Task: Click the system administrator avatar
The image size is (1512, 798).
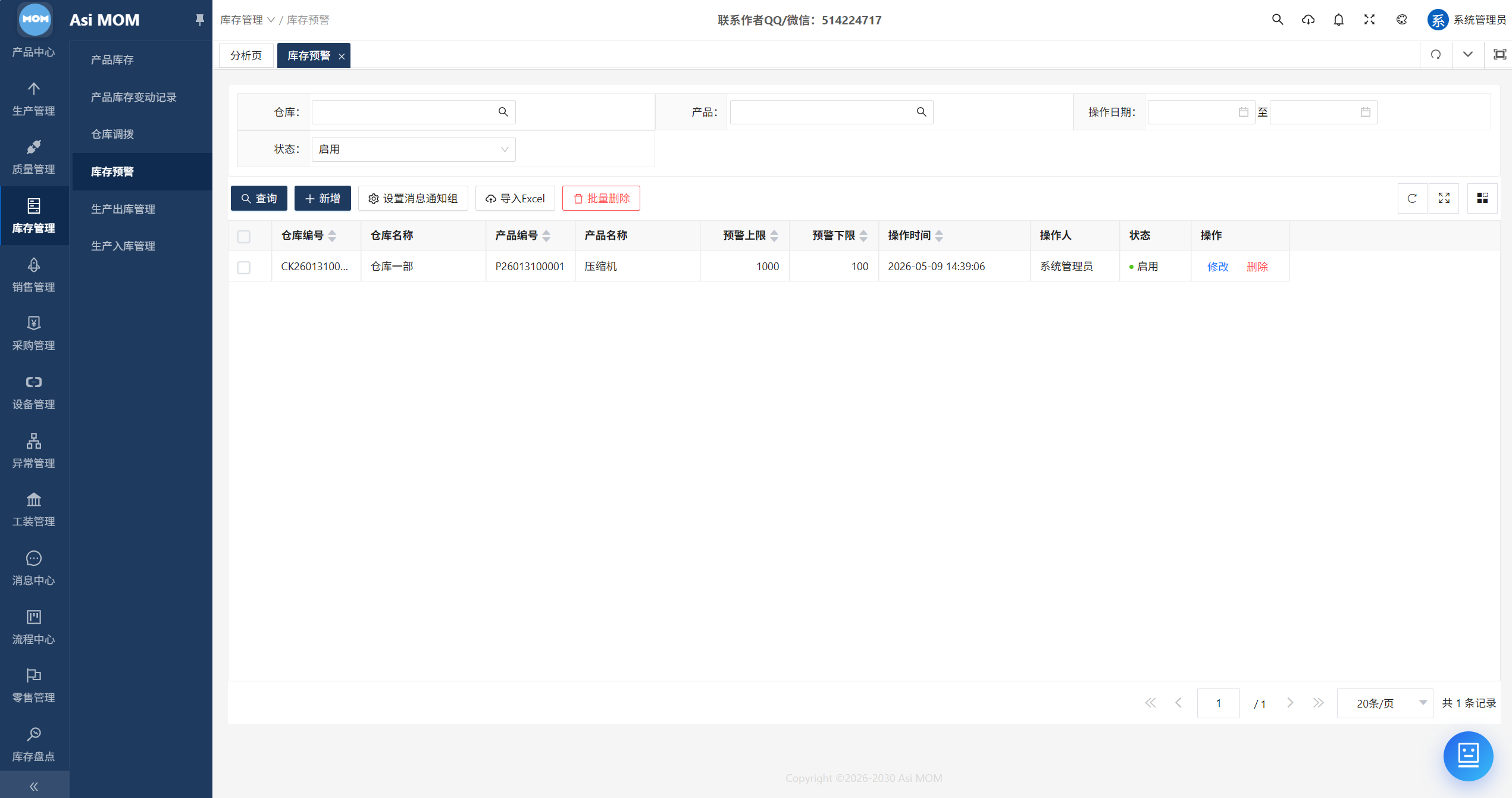Action: point(1438,20)
